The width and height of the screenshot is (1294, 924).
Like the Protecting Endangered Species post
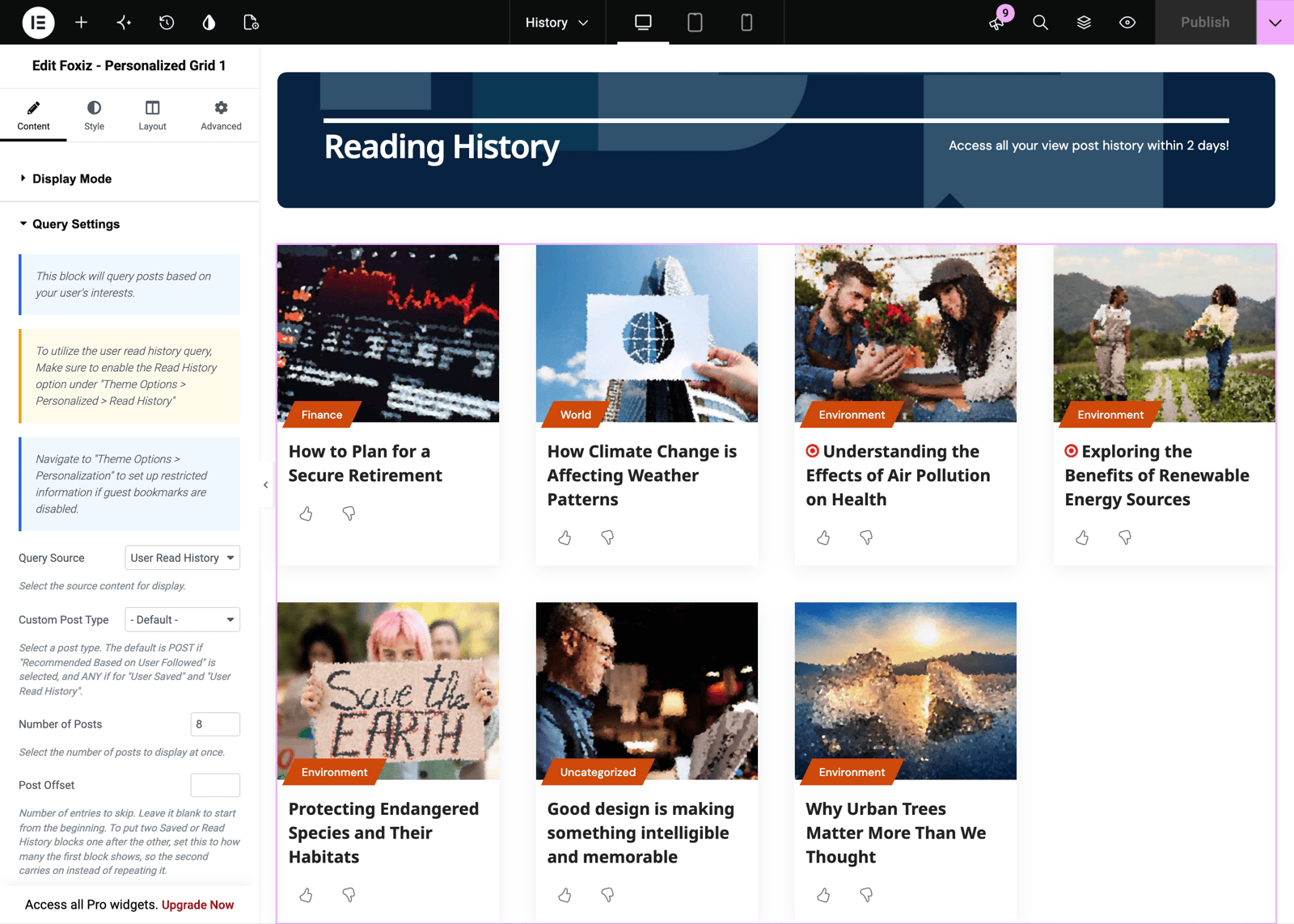(306, 895)
